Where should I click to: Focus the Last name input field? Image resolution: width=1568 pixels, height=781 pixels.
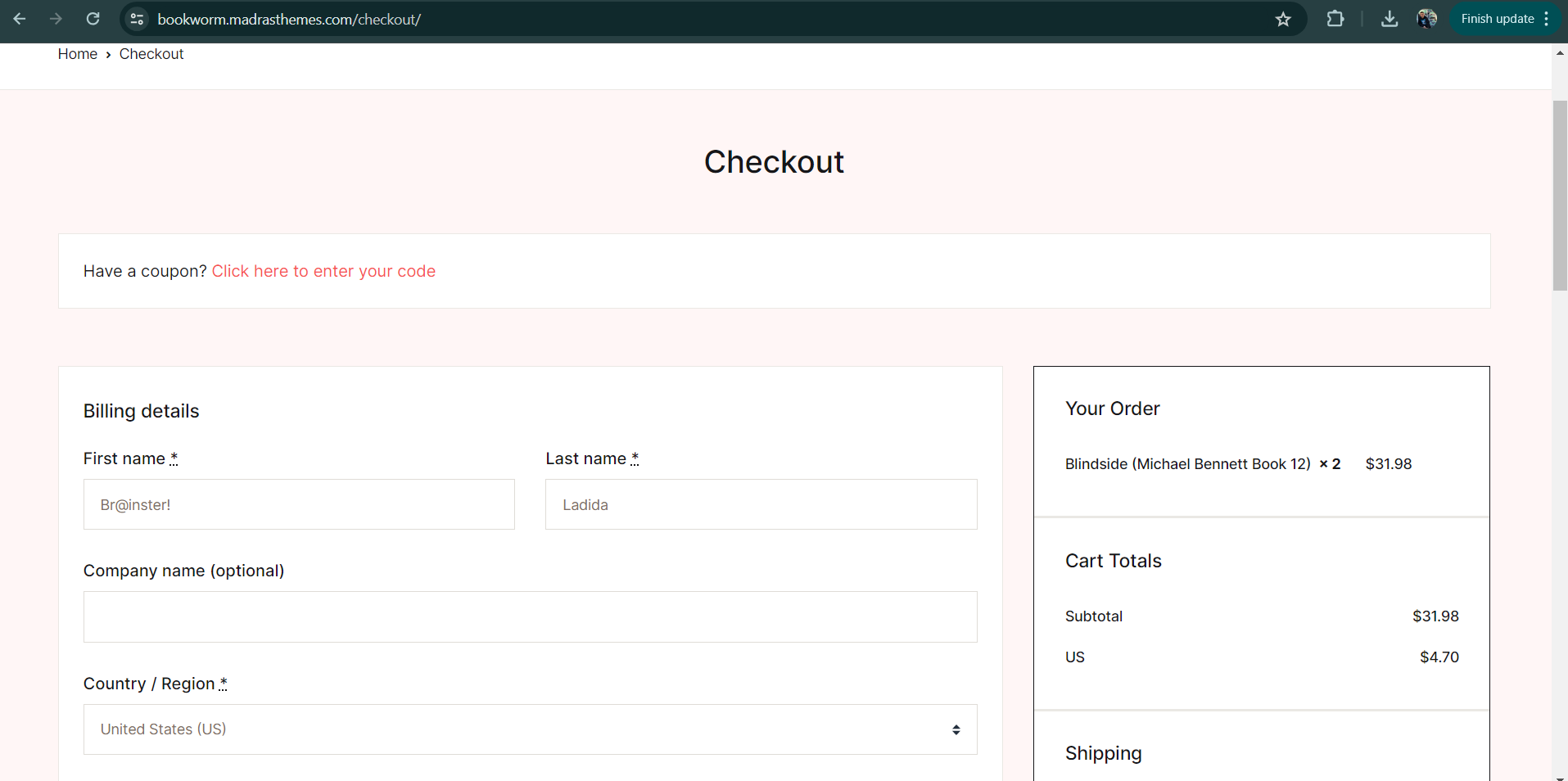coord(761,504)
